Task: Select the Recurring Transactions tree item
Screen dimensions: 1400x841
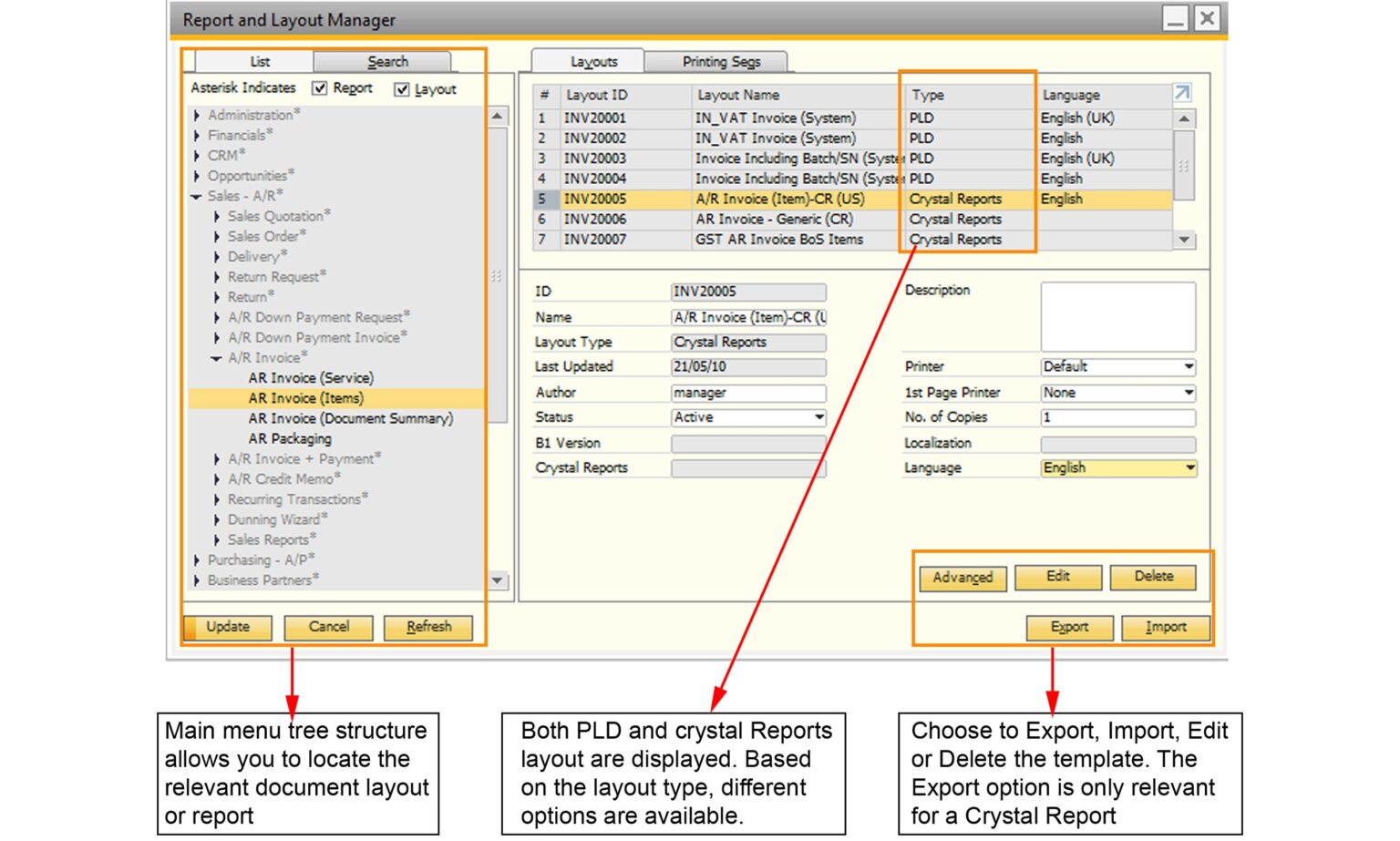Action: click(297, 500)
